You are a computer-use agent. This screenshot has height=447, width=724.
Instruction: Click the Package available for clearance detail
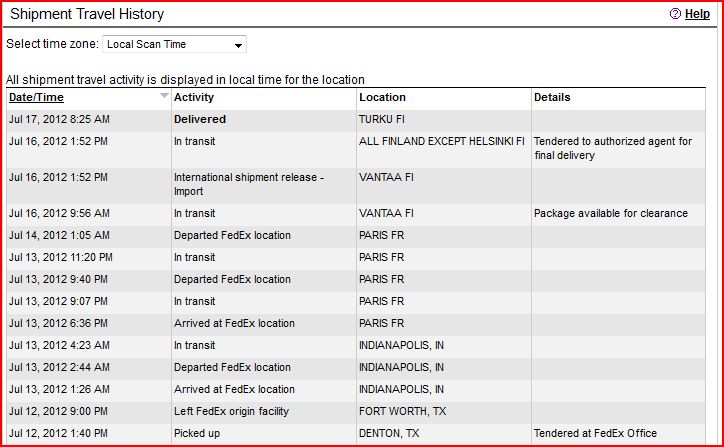pyautogui.click(x=611, y=213)
